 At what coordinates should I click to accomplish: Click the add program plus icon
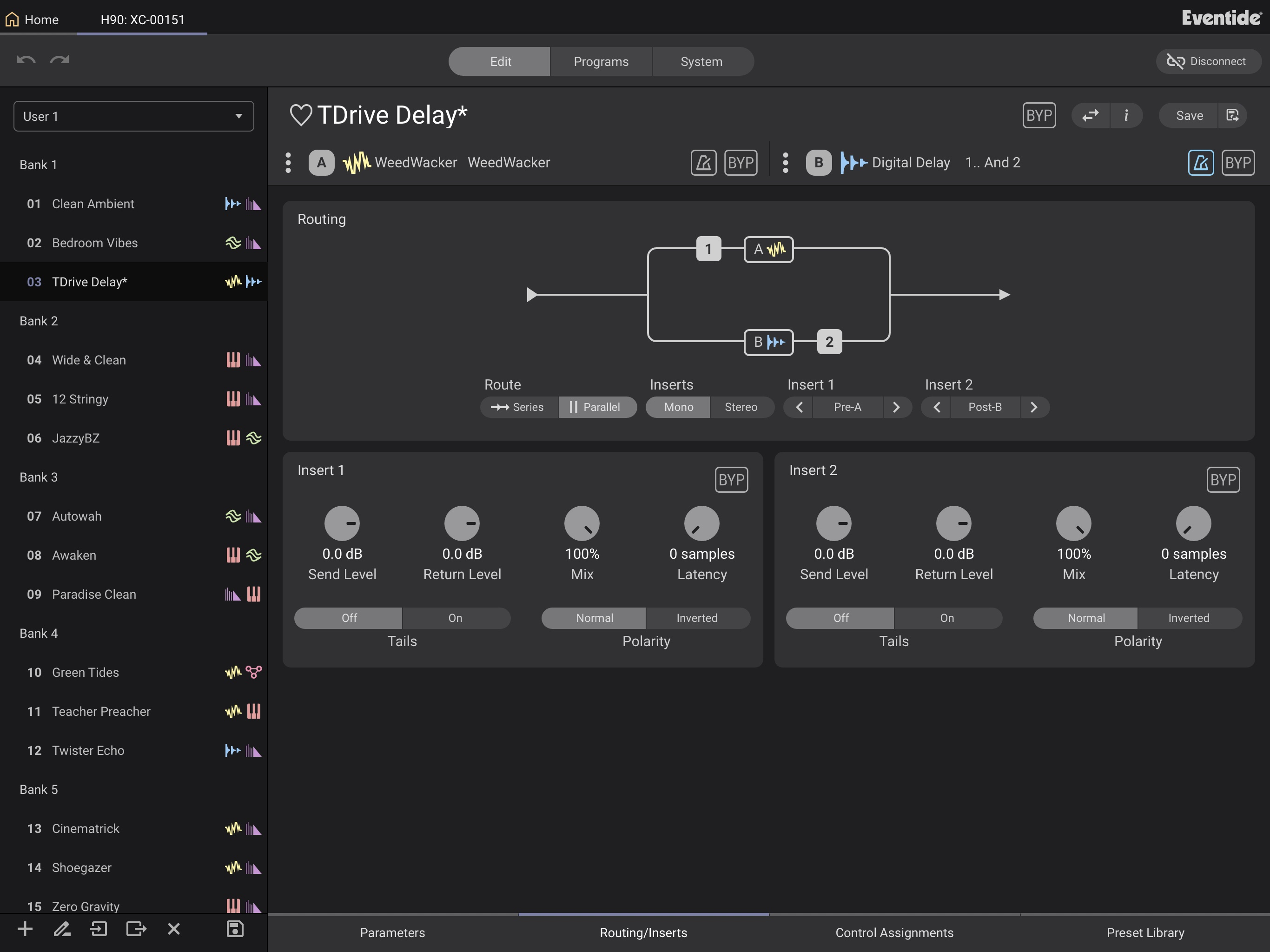[25, 928]
